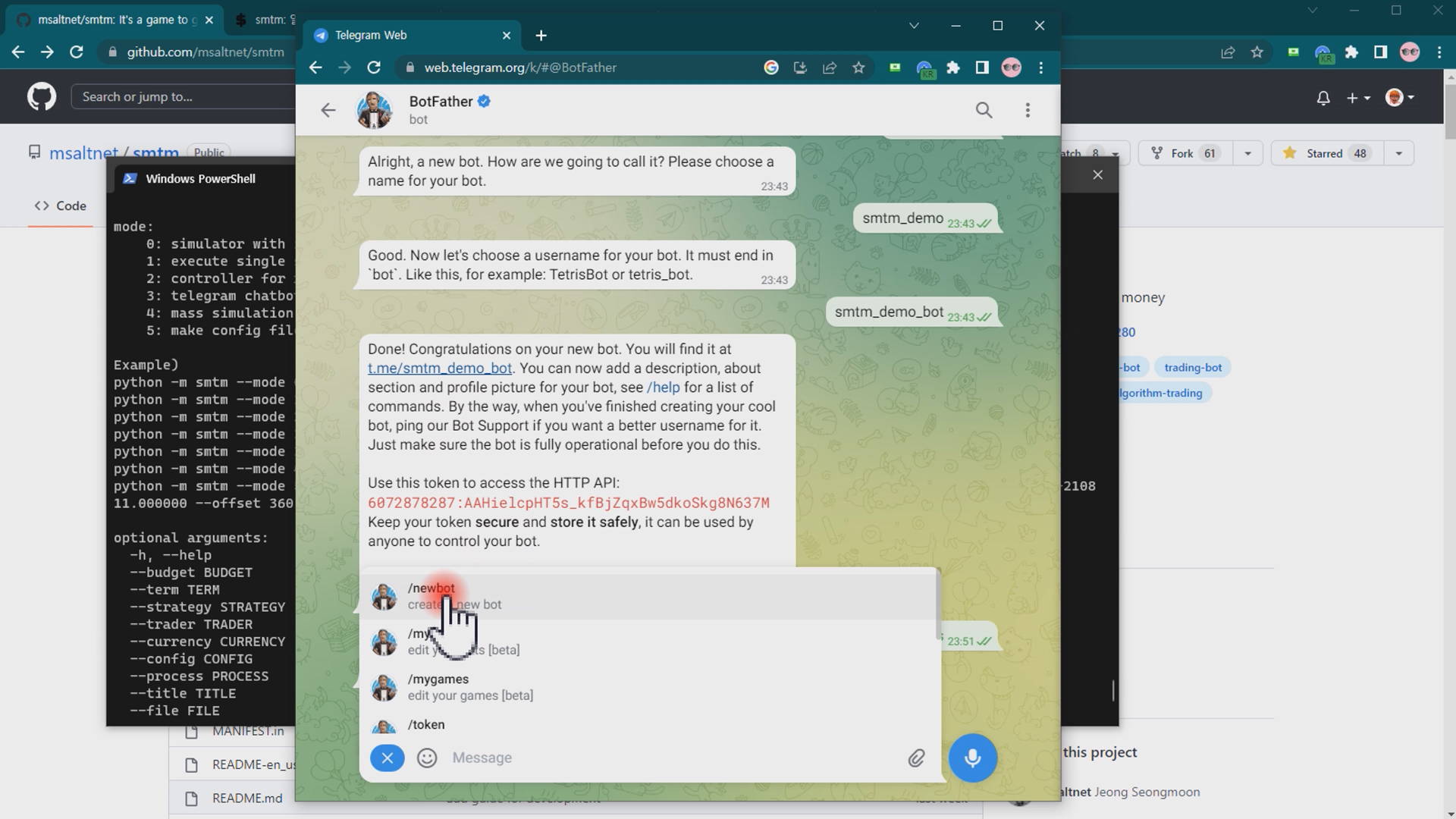Expand the Starred lists dropdown arrow
The width and height of the screenshot is (1456, 819).
(1398, 153)
